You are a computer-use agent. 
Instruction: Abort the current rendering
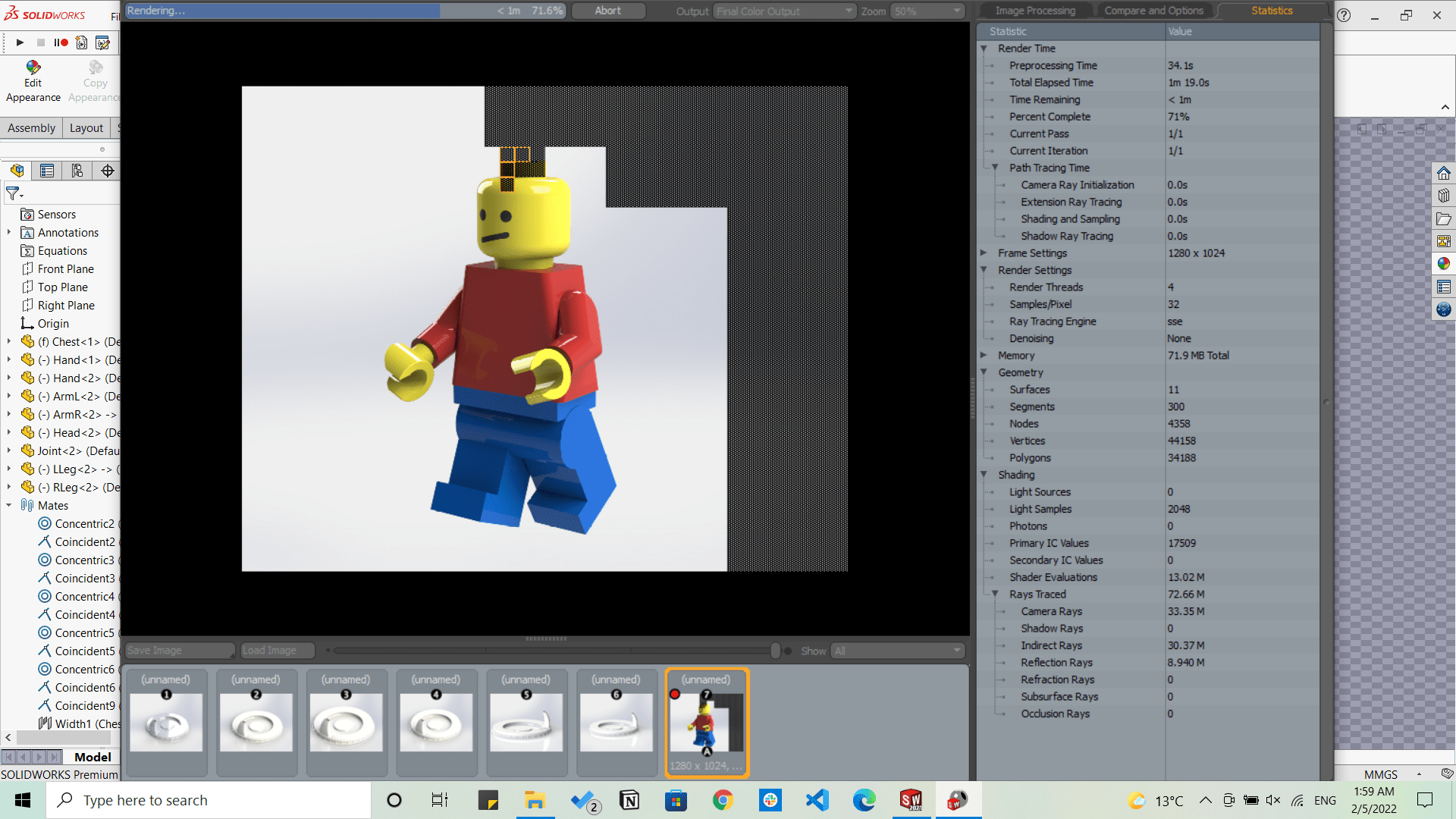[x=608, y=11]
